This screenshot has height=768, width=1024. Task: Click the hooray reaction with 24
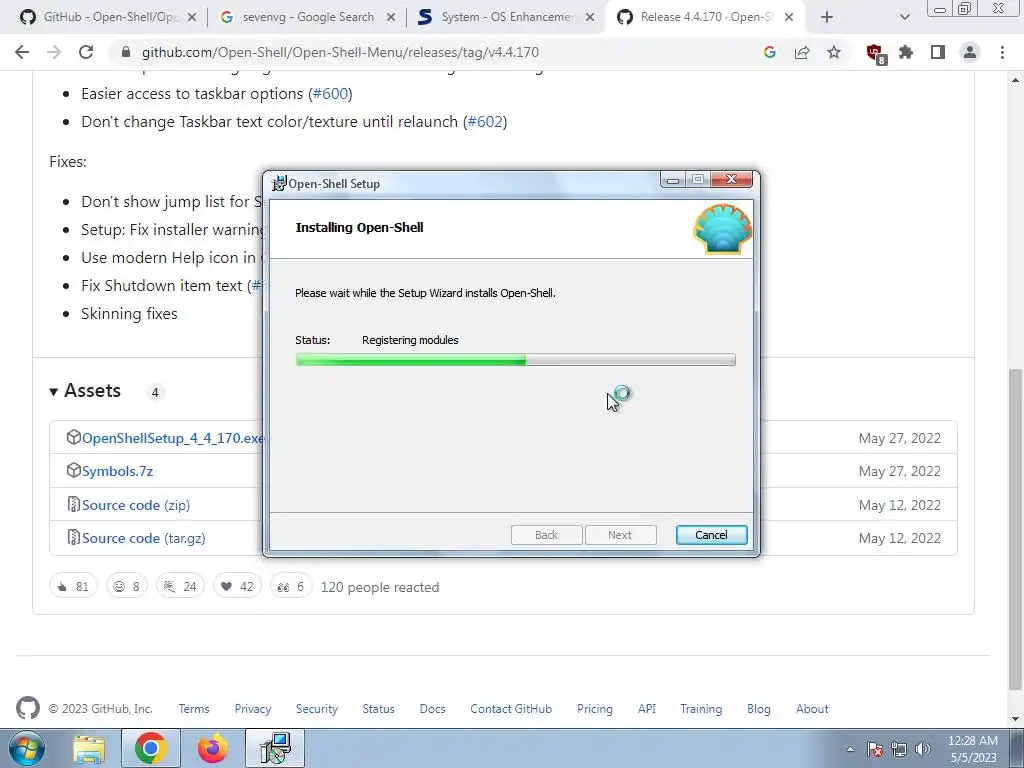click(x=180, y=586)
